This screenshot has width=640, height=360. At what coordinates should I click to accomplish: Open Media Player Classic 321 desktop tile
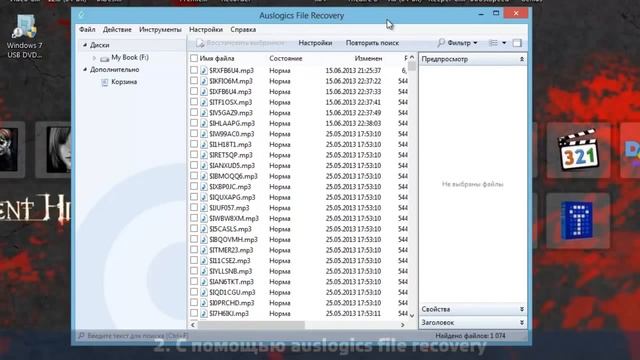coord(578,150)
